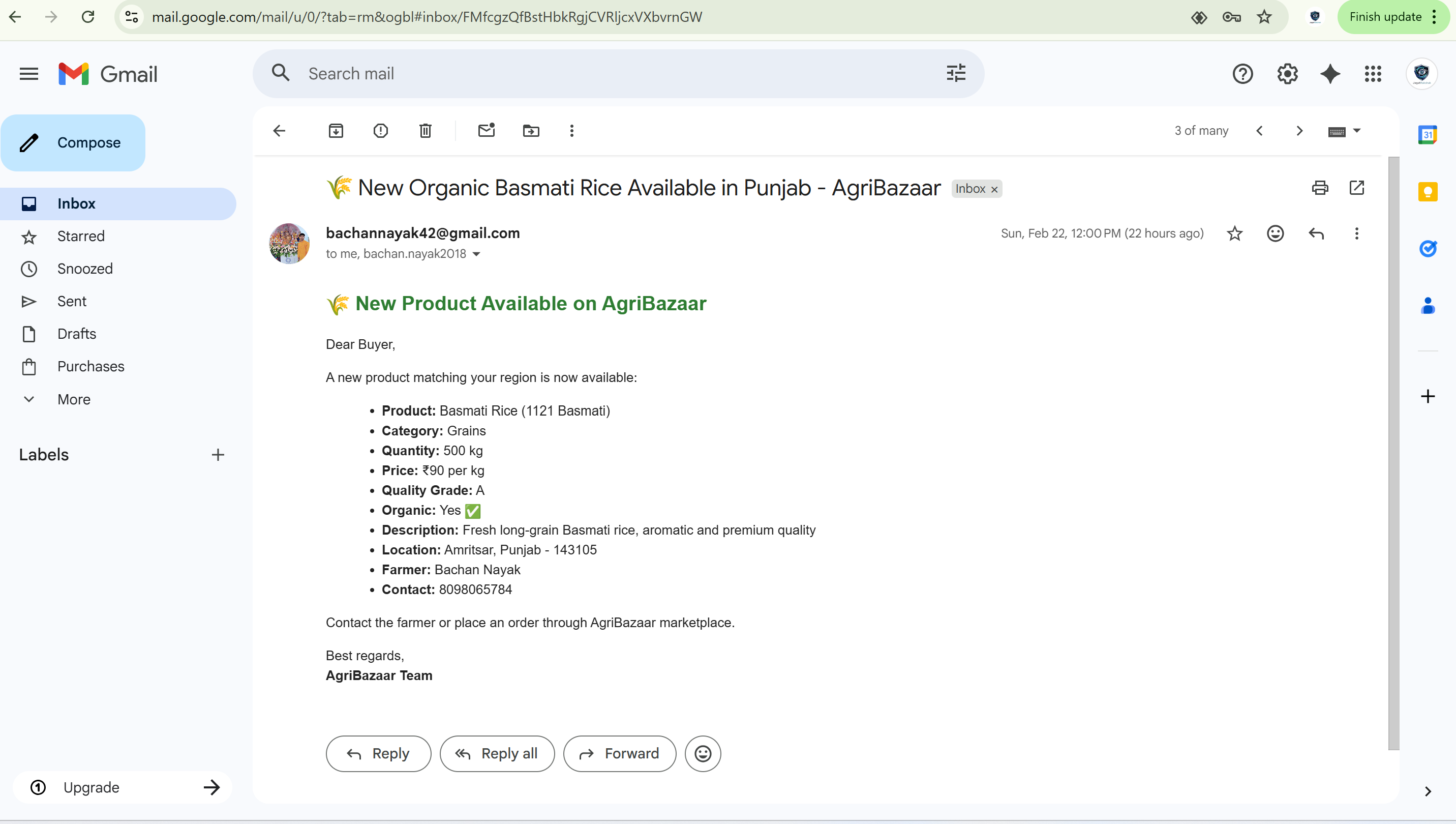Screen dimensions: 1456x824
Task: Click the Reply all button
Action: click(497, 753)
